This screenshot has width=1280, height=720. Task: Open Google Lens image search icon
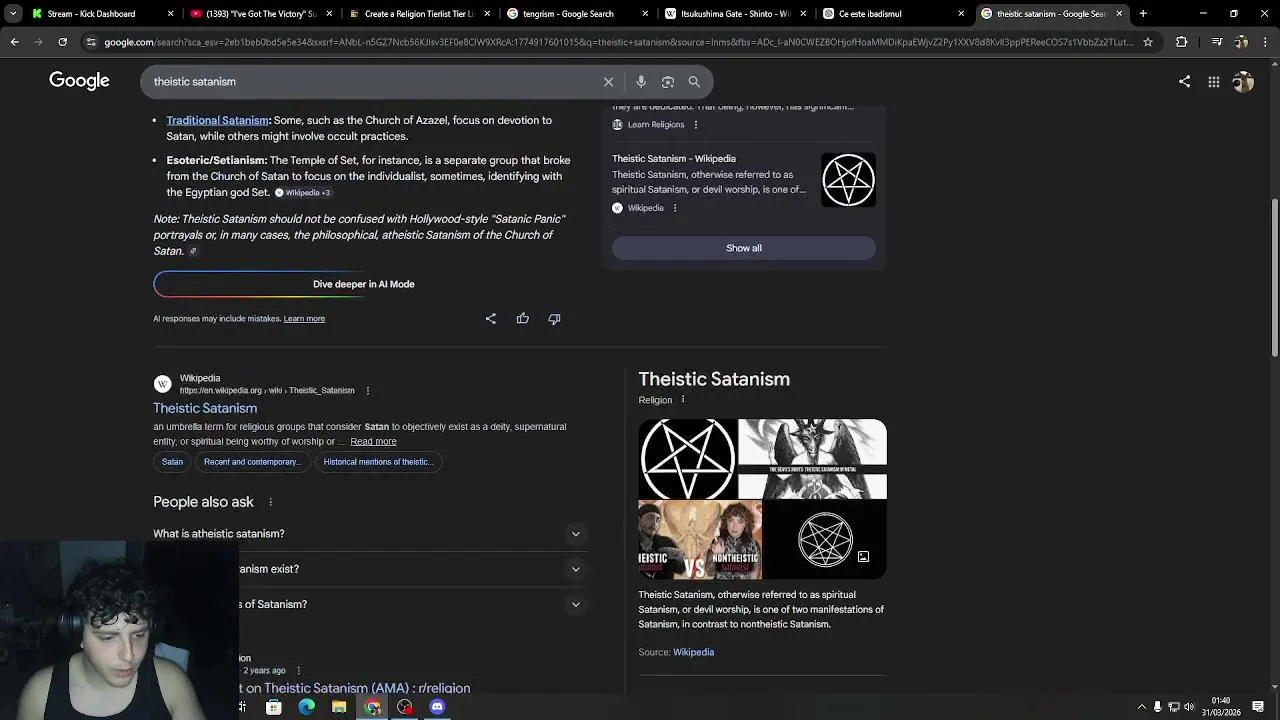click(x=668, y=82)
